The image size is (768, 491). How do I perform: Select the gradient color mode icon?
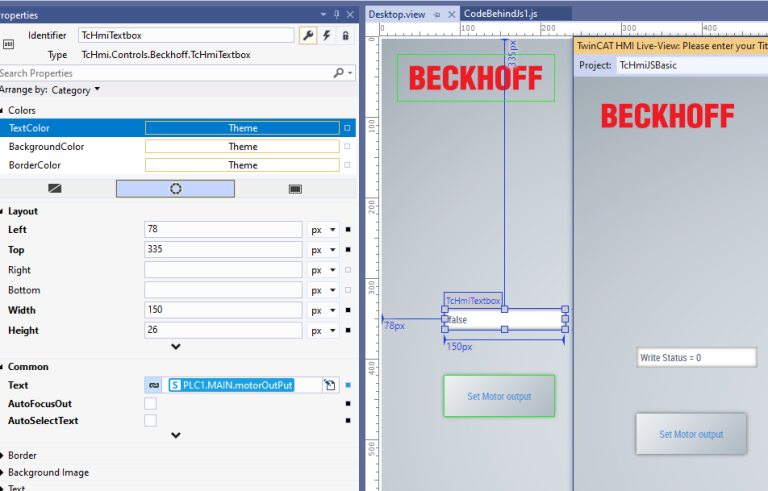(x=55, y=189)
